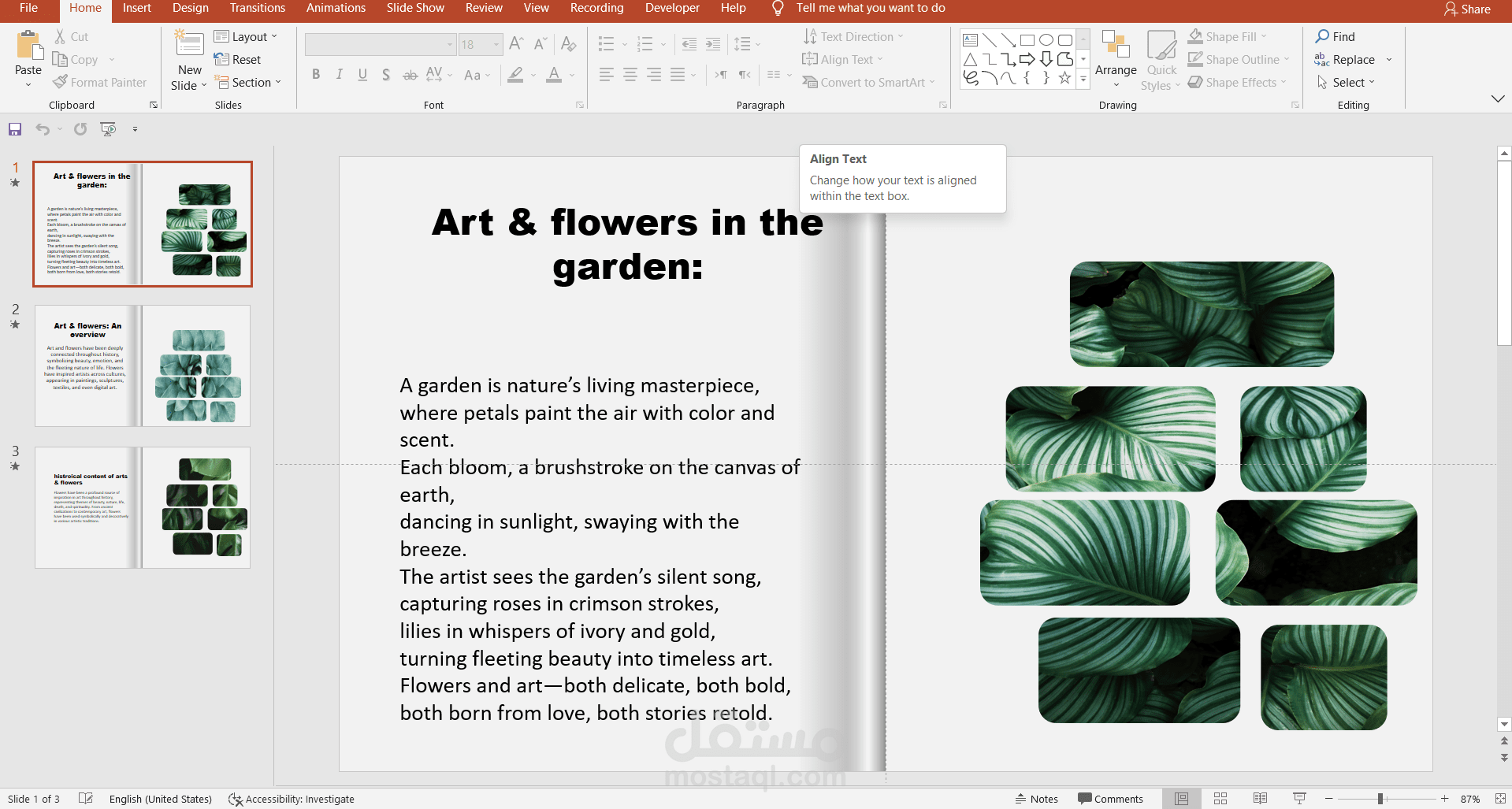Screen dimensions: 1512x809
Task: Click the Undo arrow icon
Action: (x=43, y=129)
